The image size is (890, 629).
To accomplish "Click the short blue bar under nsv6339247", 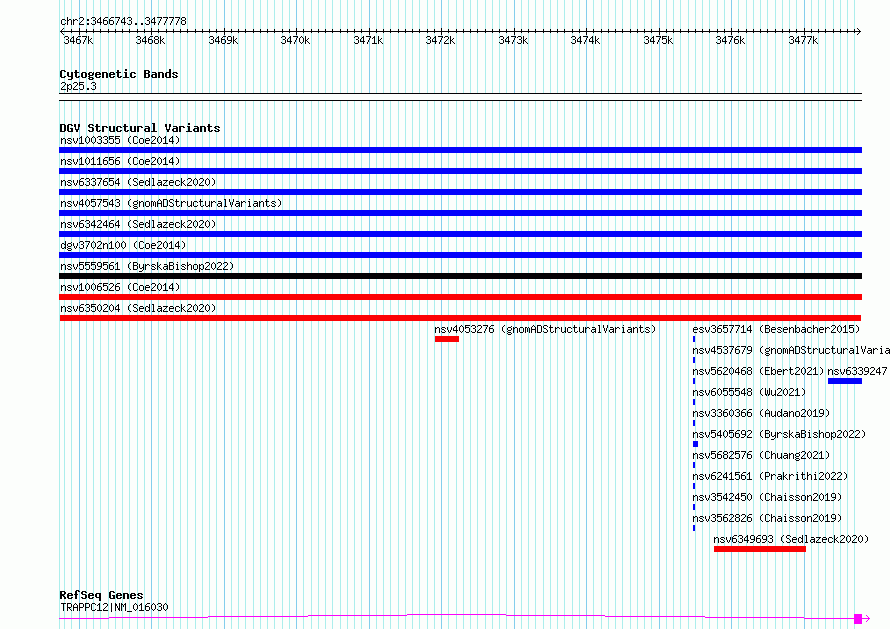I will [845, 381].
